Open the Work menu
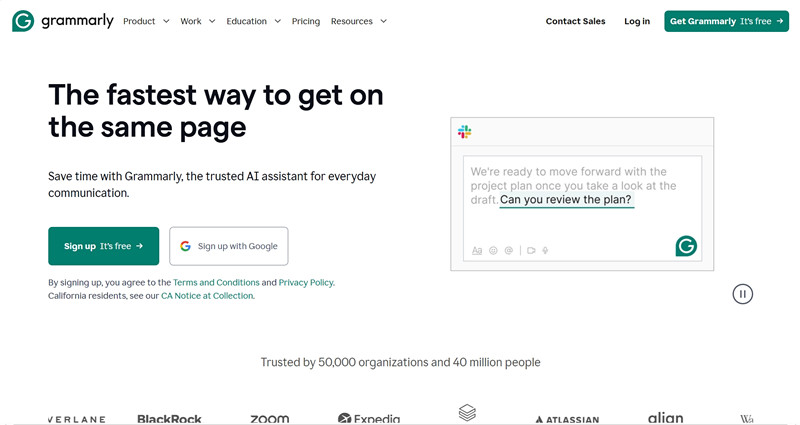This screenshot has height=425, width=800. [191, 21]
